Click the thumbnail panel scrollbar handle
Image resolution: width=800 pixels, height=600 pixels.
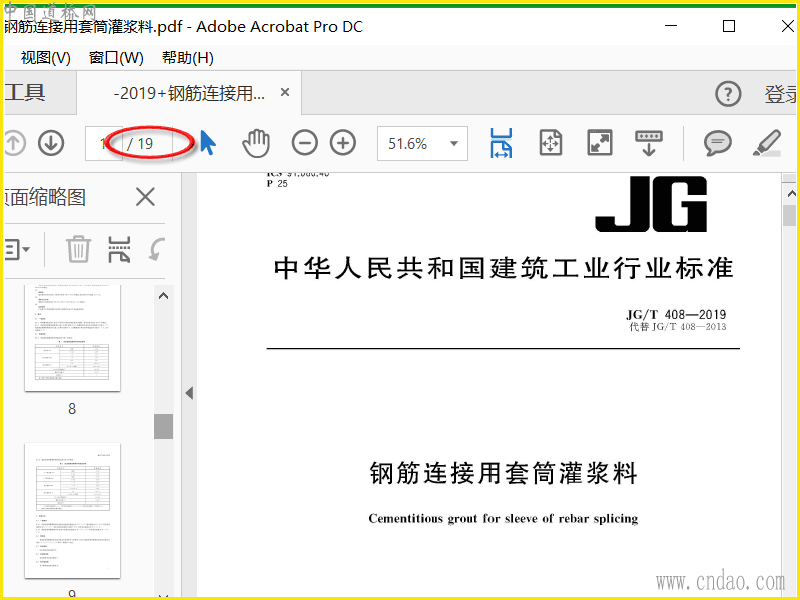163,426
